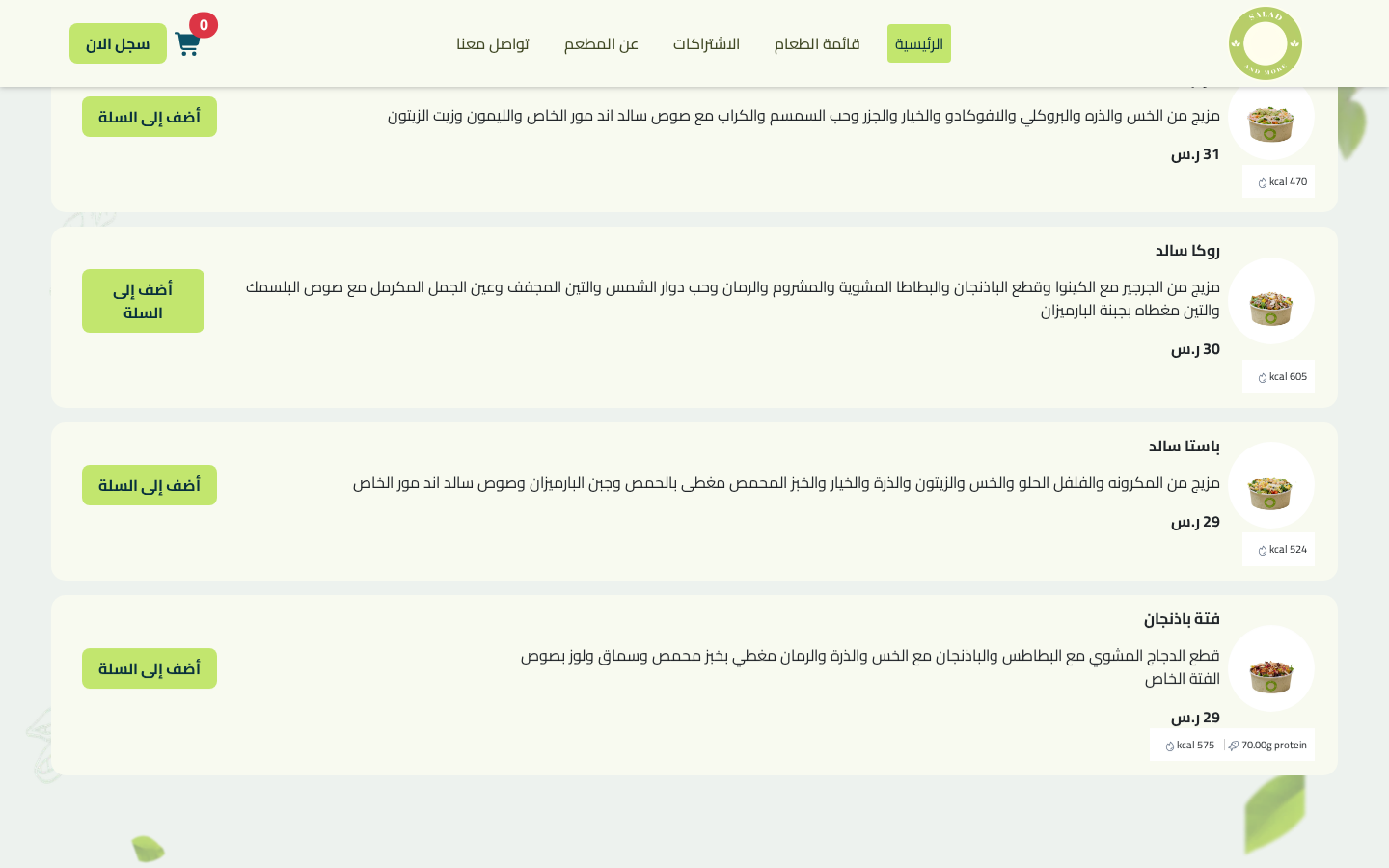Click the Pasta Salad bowl image
Image resolution: width=1389 pixels, height=868 pixels.
coord(1270,485)
